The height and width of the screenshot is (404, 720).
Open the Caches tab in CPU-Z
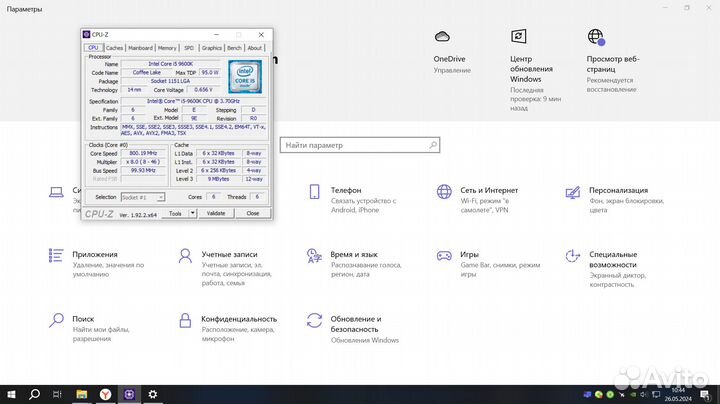click(114, 48)
